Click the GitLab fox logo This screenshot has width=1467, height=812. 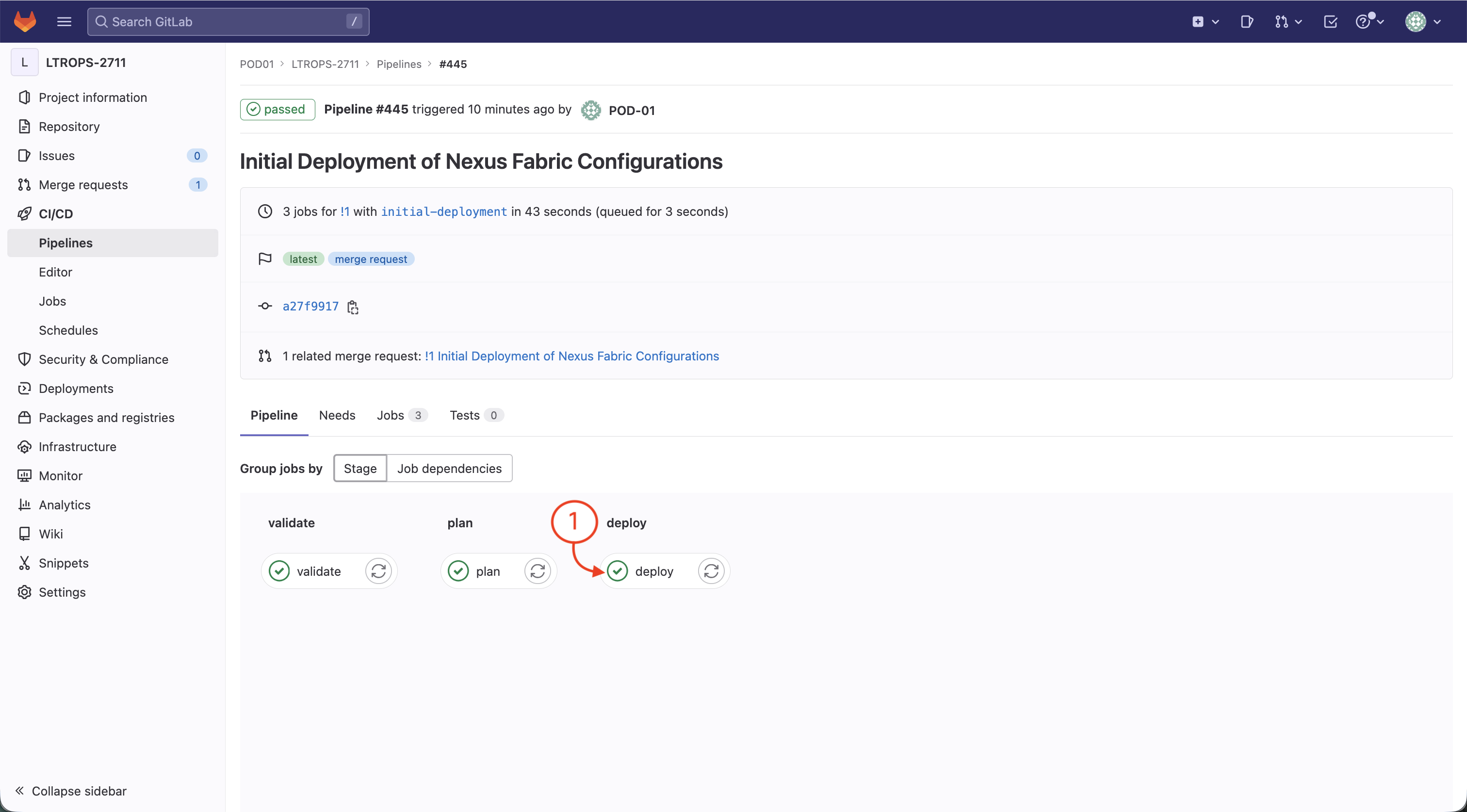[24, 21]
